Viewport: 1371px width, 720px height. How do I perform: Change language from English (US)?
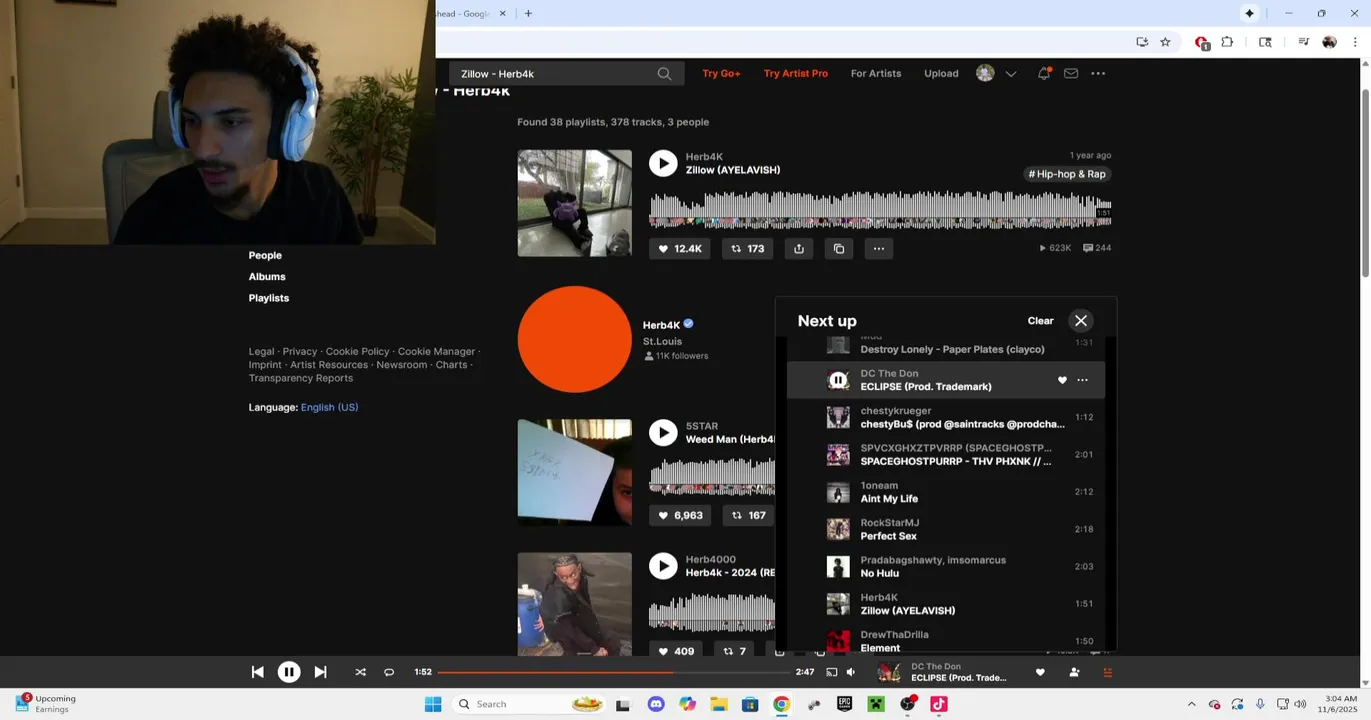tap(329, 408)
